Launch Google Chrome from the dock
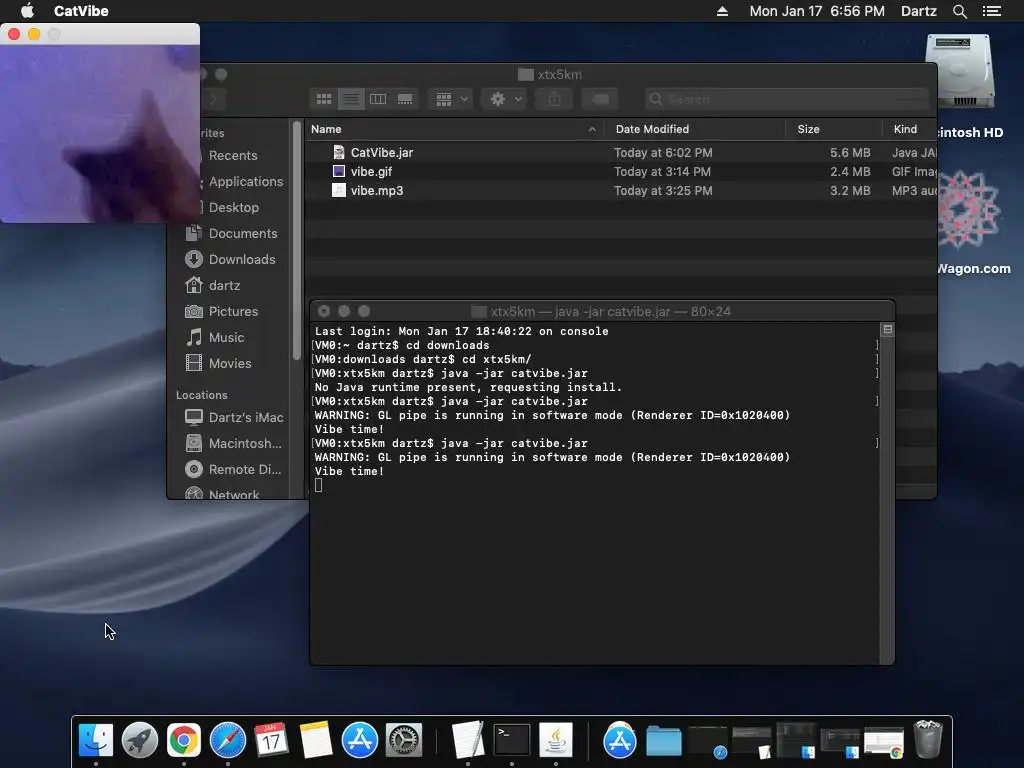 click(x=184, y=740)
